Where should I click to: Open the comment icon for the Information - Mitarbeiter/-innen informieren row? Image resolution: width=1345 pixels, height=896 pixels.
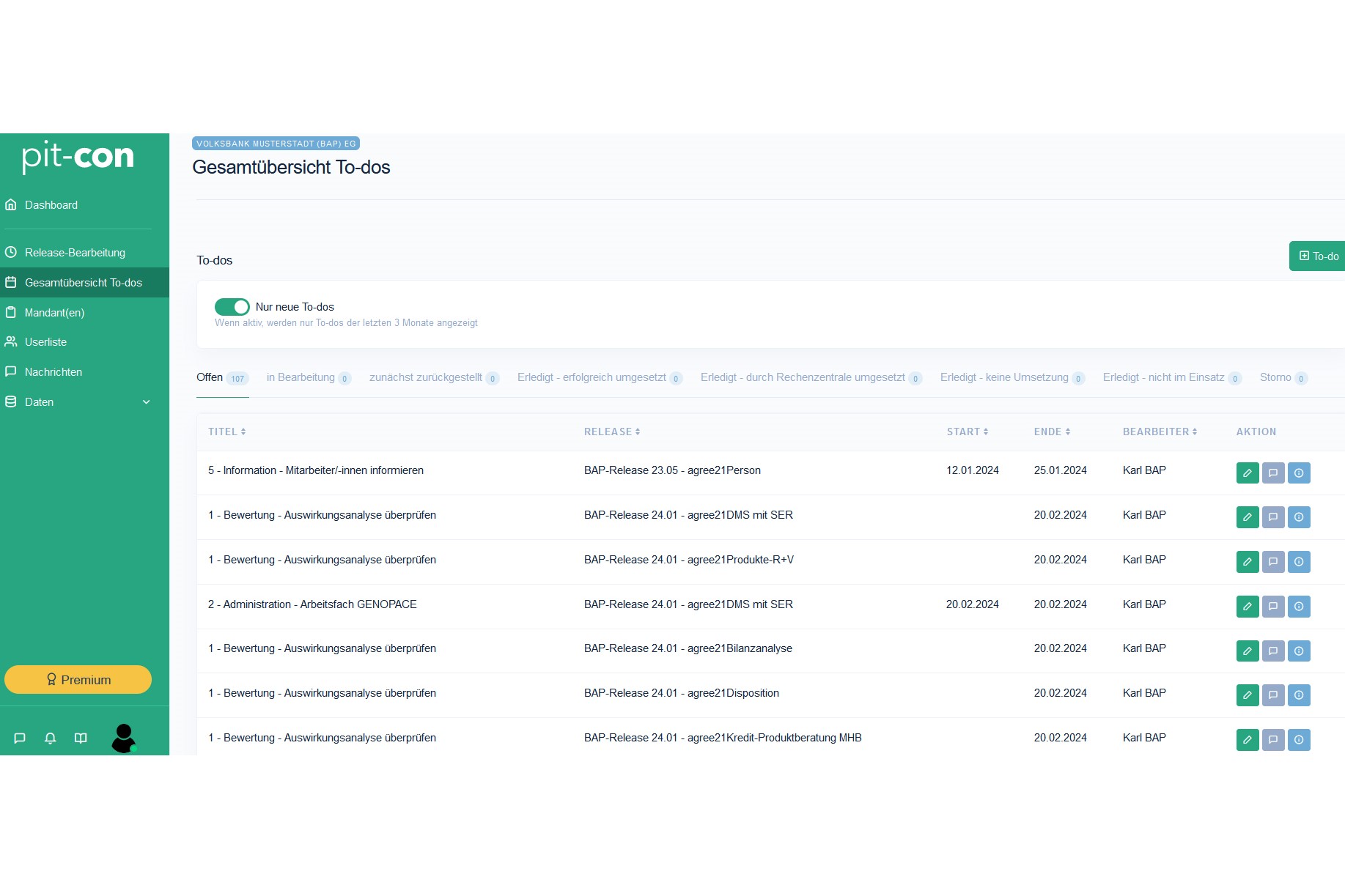pyautogui.click(x=1273, y=473)
